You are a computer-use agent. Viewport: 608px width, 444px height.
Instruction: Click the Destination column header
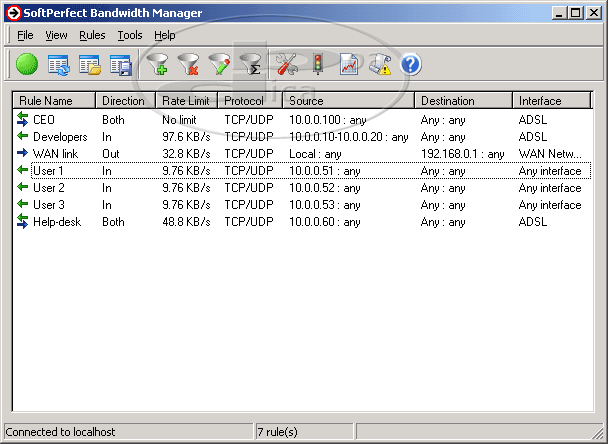point(463,101)
